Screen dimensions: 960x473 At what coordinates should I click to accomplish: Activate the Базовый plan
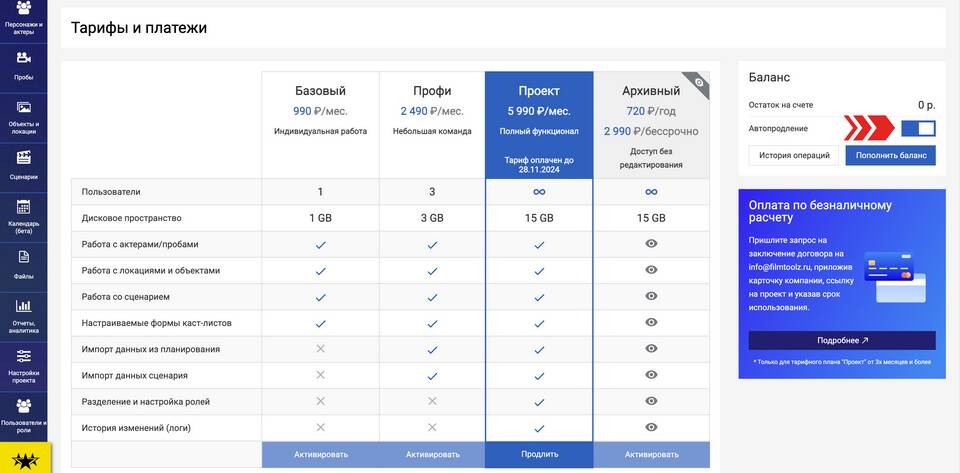tap(321, 454)
